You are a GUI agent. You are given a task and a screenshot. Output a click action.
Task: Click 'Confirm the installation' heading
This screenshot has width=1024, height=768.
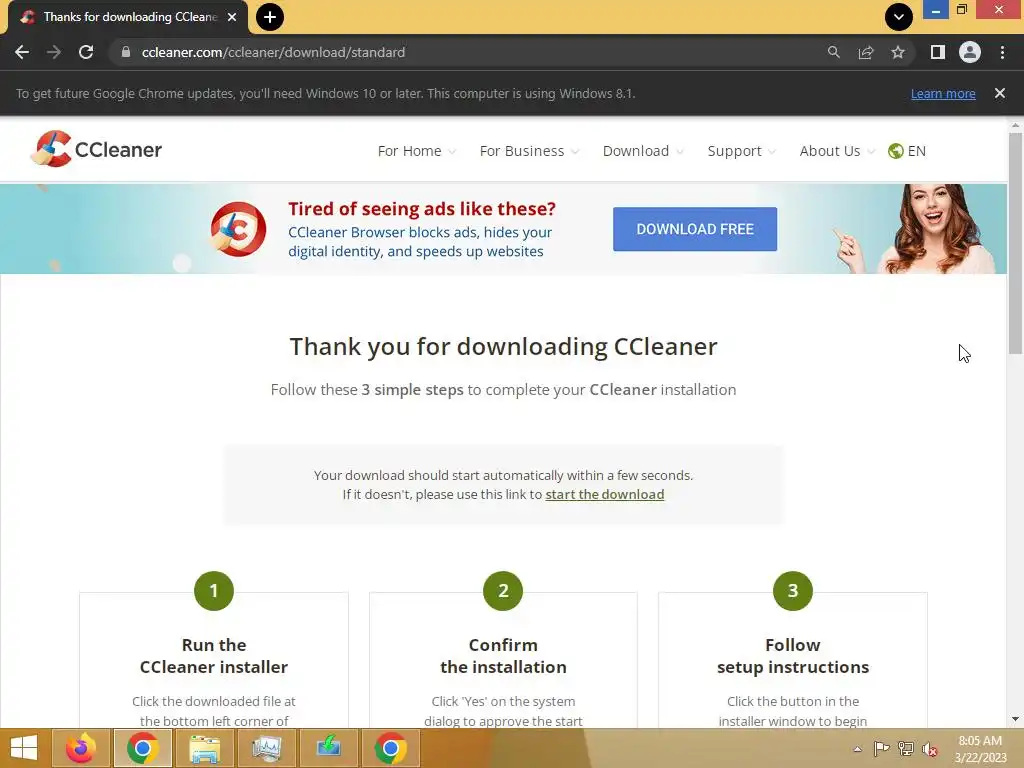tap(503, 656)
